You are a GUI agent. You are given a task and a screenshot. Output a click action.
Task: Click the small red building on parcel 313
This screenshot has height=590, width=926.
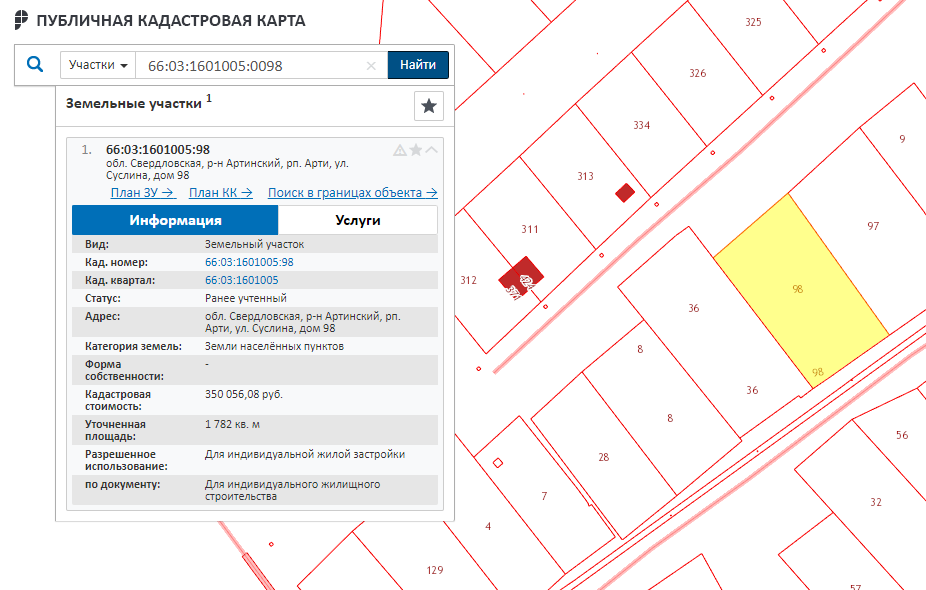pos(625,192)
